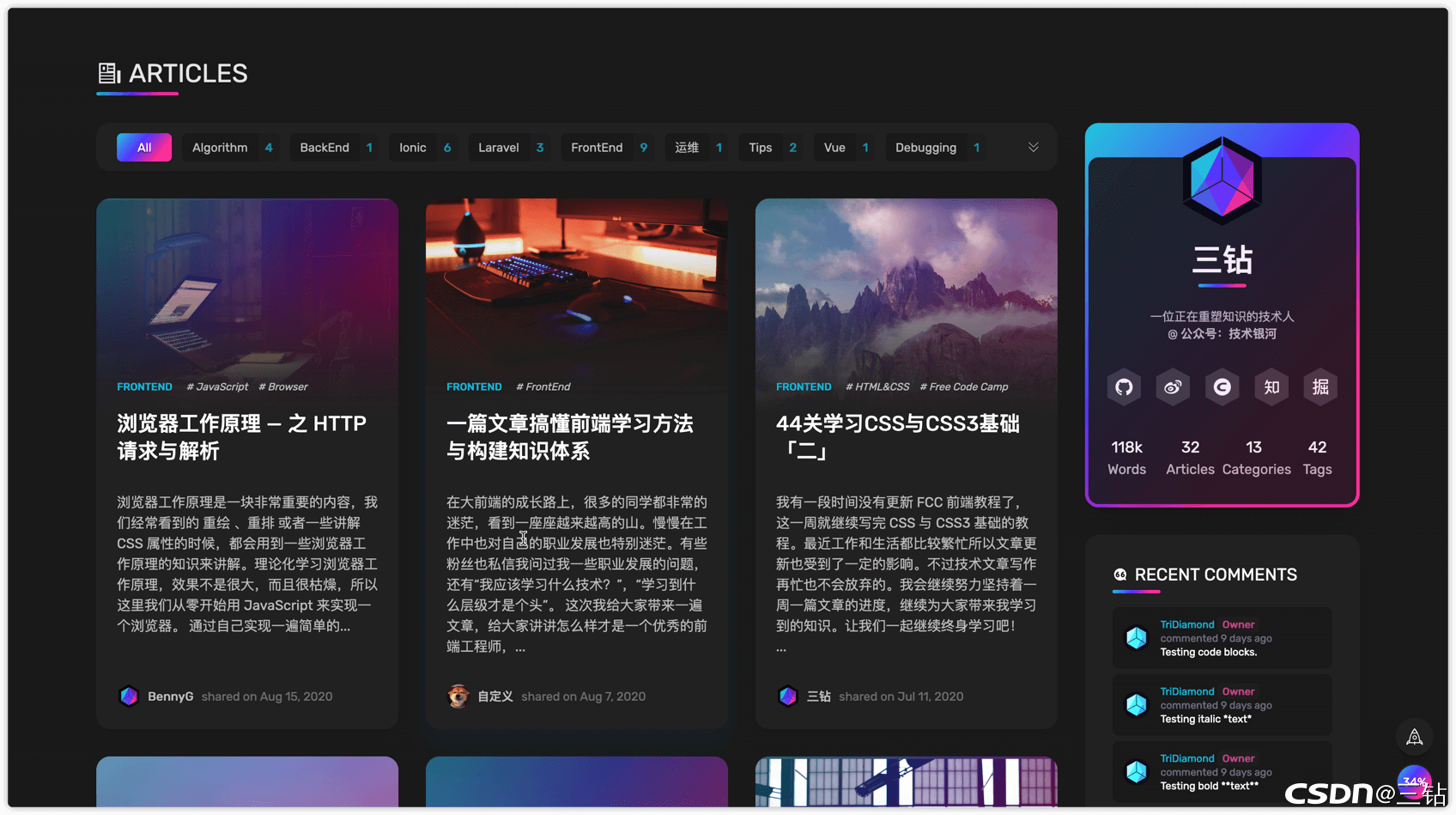Click the #JavaScript tag

tap(217, 387)
